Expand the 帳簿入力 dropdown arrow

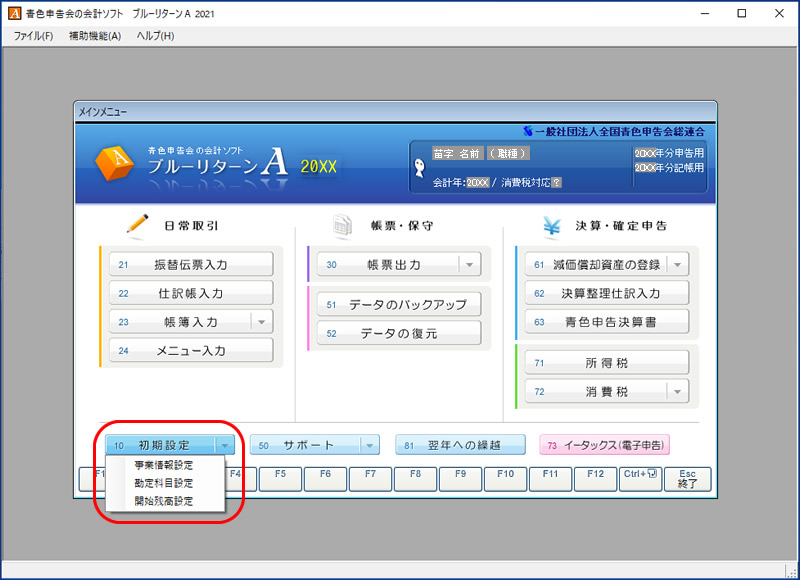point(261,322)
